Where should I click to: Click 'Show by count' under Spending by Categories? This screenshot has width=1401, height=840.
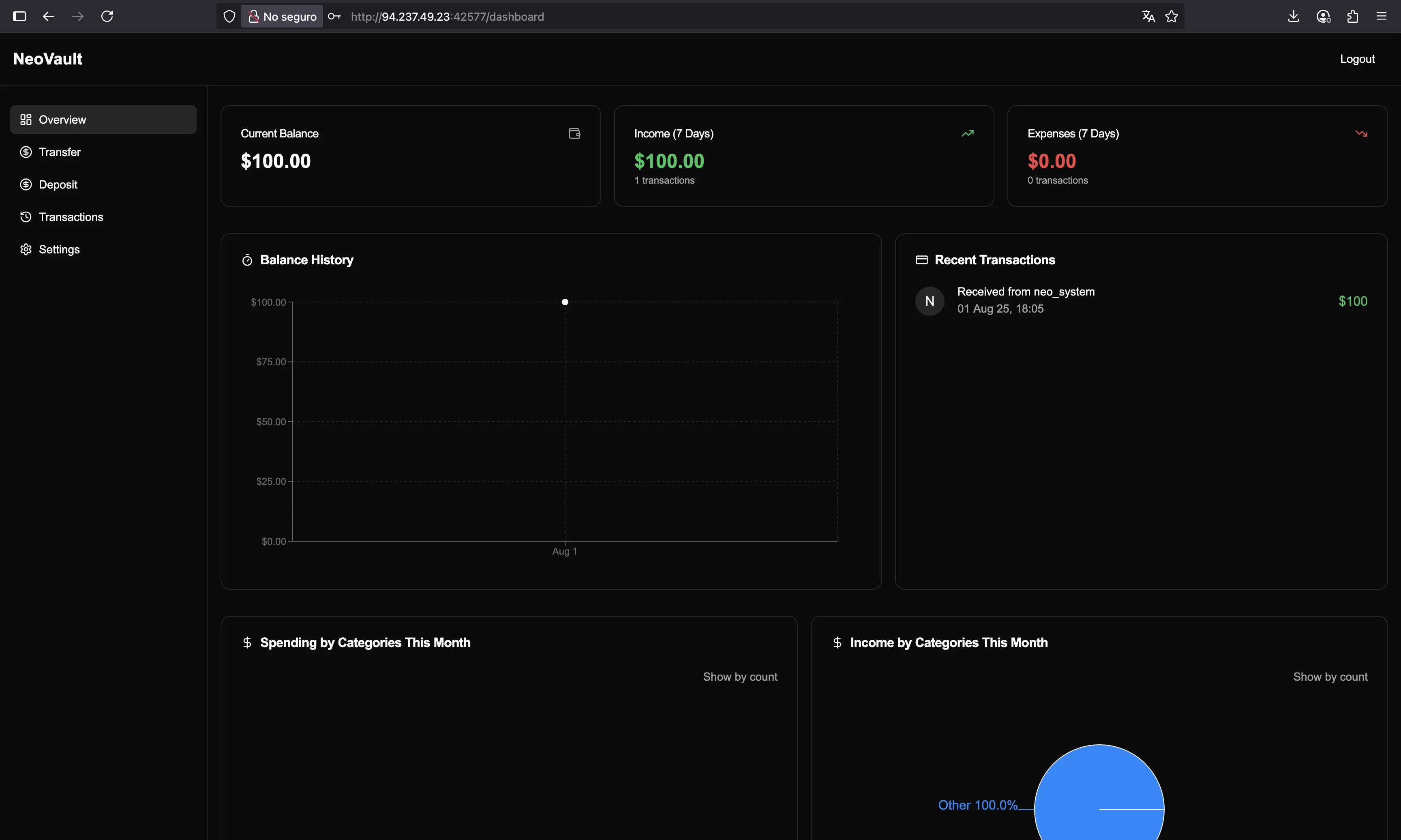(x=740, y=676)
